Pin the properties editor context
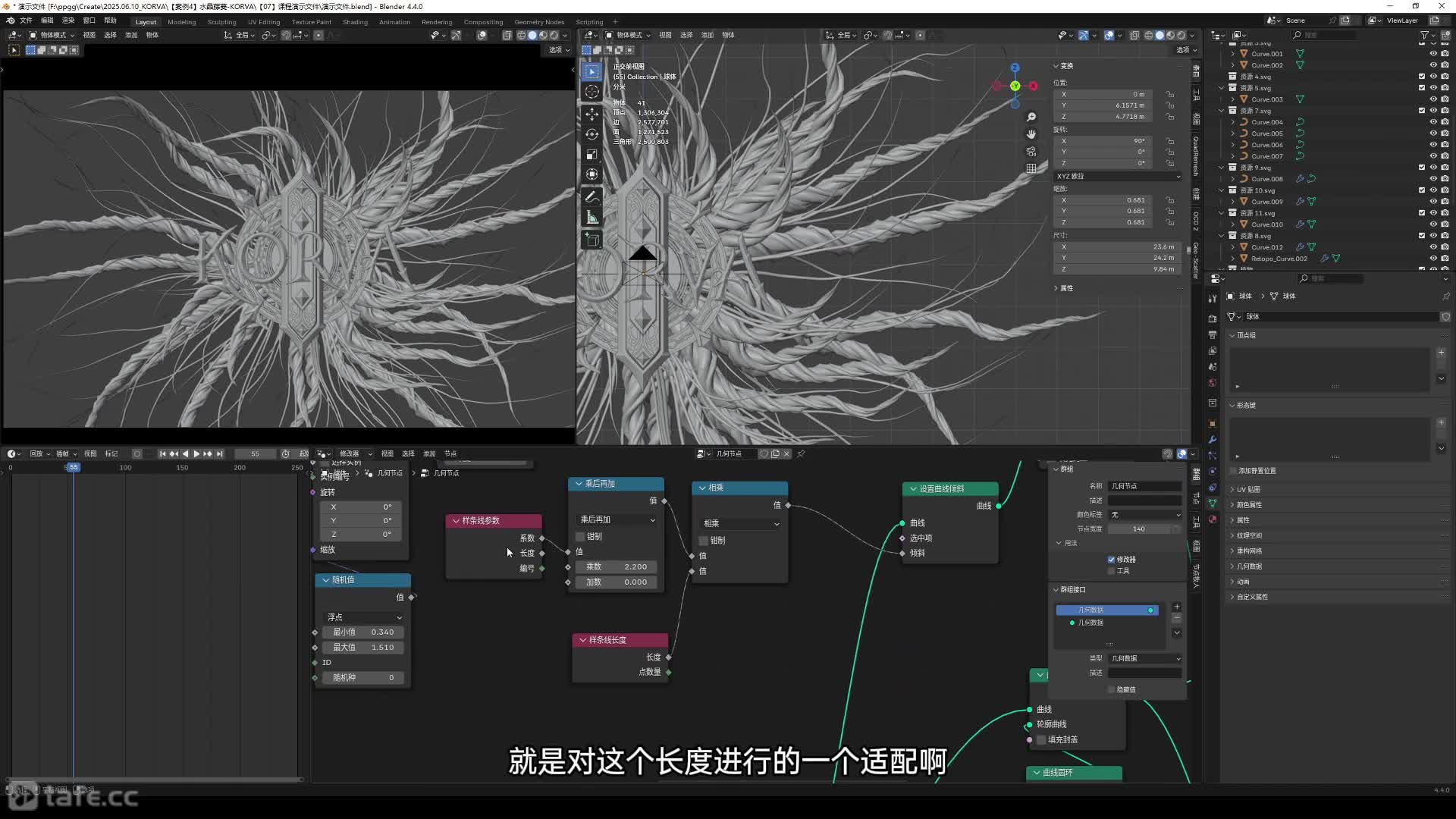This screenshot has height=819, width=1456. (1445, 296)
